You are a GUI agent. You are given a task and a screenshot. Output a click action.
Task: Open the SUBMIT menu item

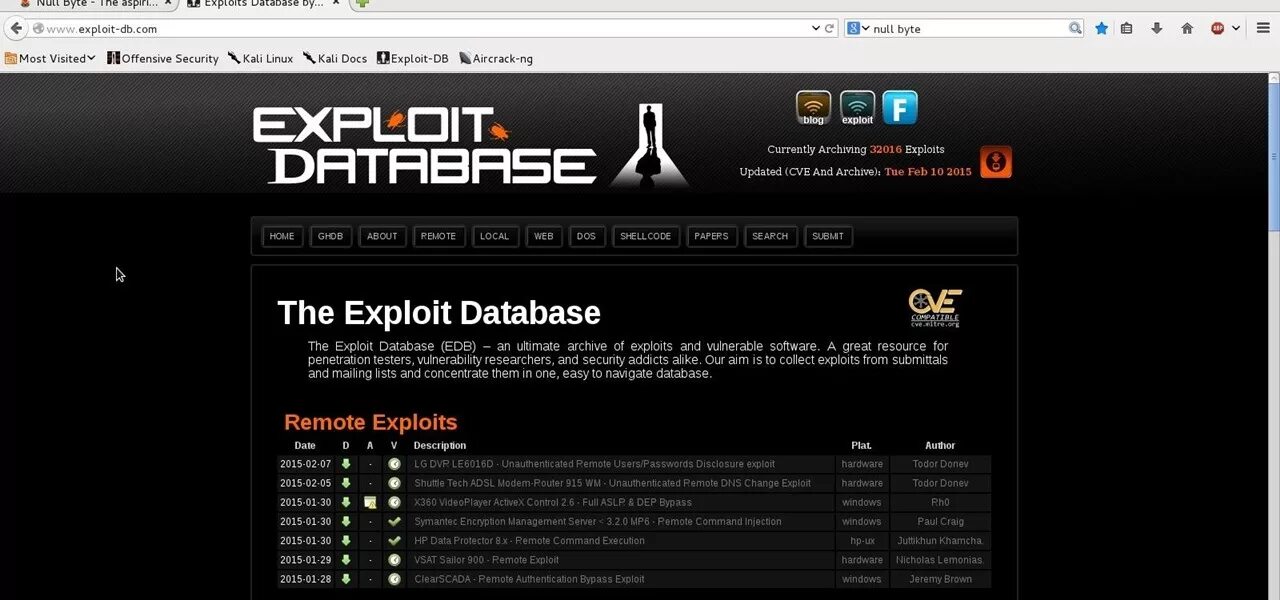tap(828, 236)
